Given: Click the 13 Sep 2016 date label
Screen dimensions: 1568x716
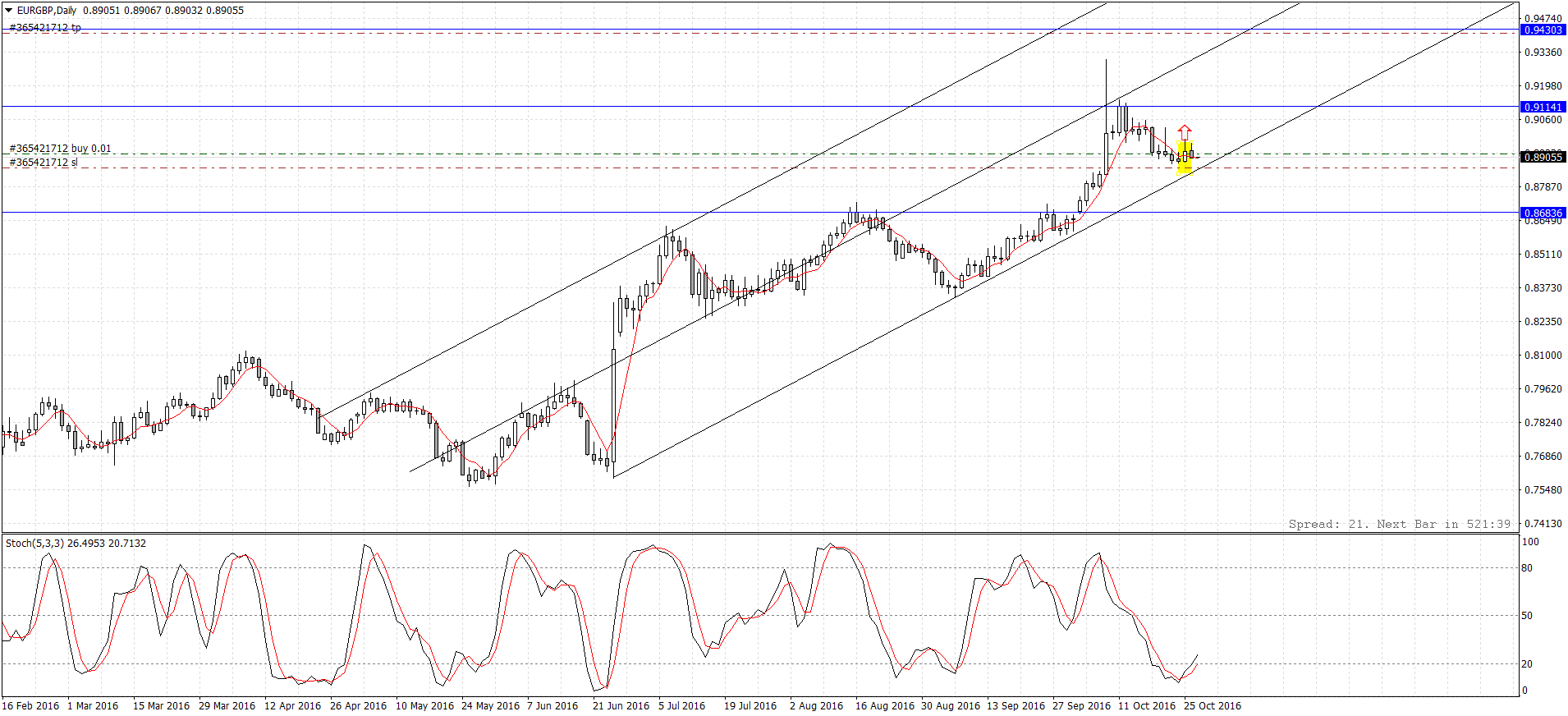Looking at the screenshot, I should point(1016,706).
